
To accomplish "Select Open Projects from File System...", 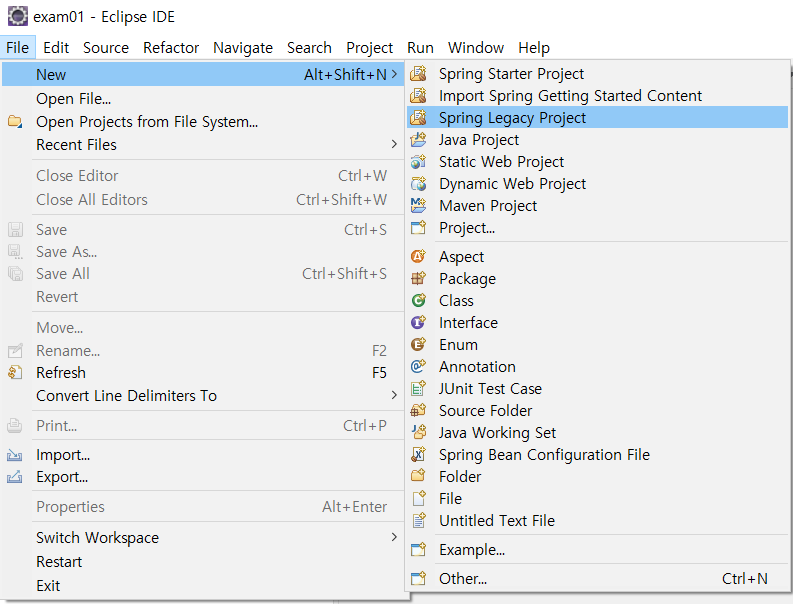I will click(203, 121).
